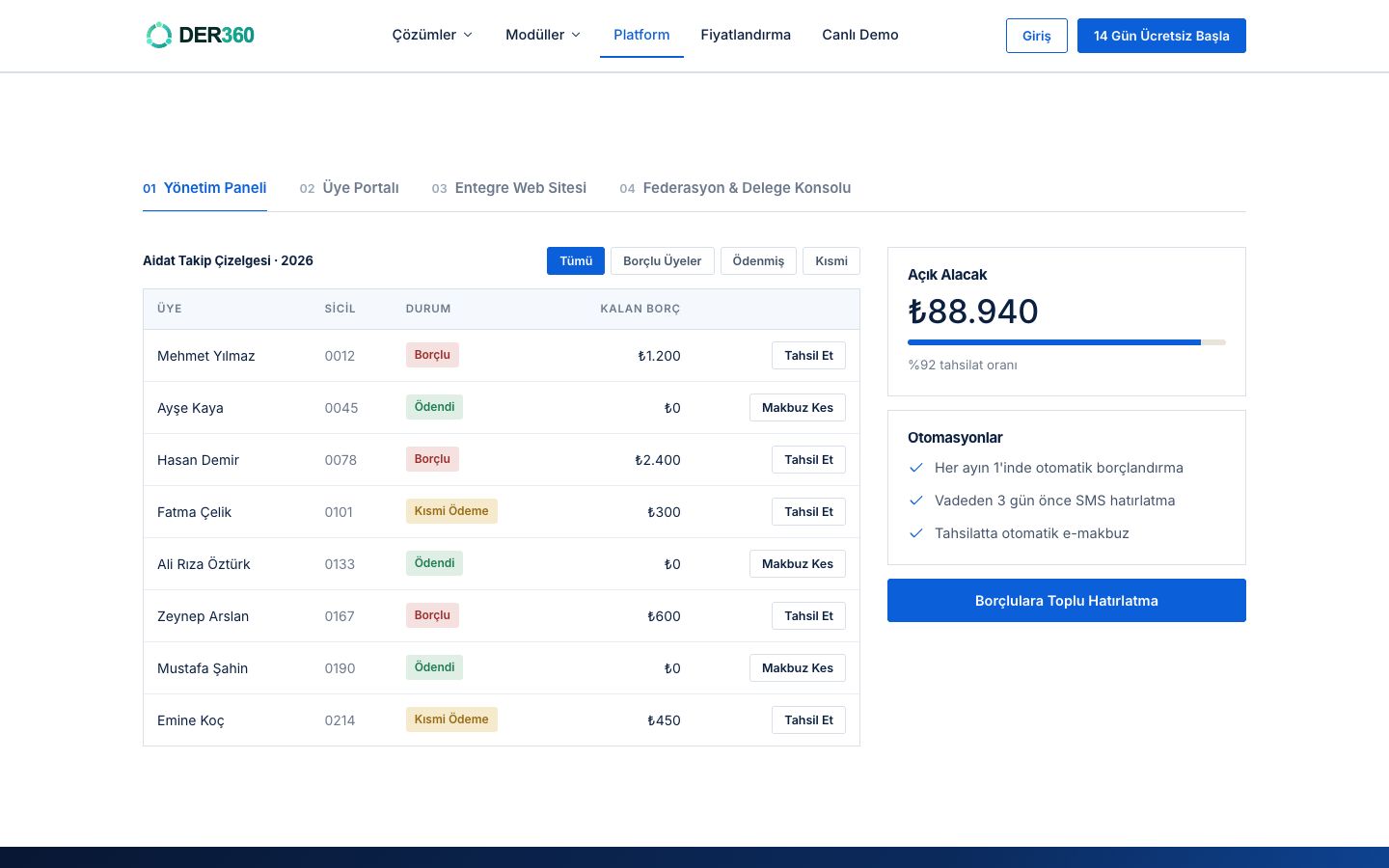Viewport: 1389px width, 868px height.
Task: Open Canlı Demo link
Action: (860, 35)
